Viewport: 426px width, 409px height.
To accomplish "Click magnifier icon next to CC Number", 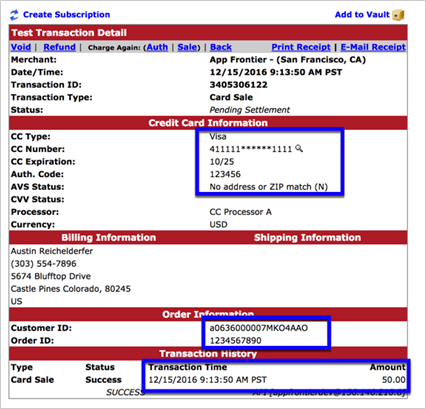I will pos(299,148).
